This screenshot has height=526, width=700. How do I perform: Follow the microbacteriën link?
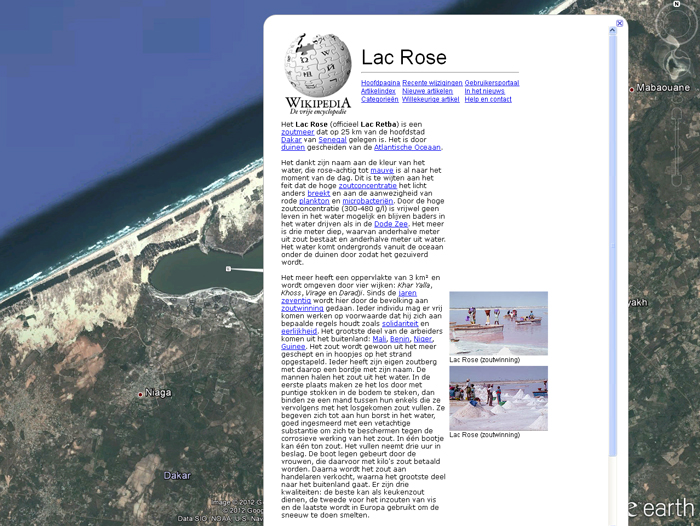pyautogui.click(x=368, y=201)
